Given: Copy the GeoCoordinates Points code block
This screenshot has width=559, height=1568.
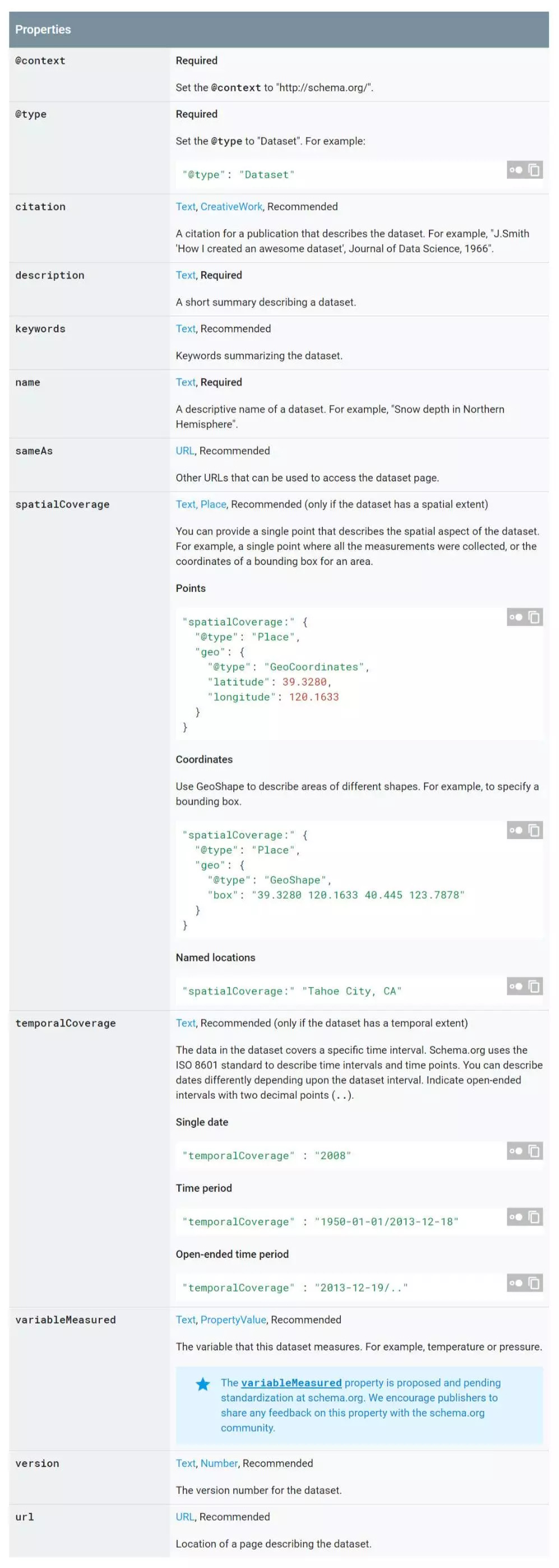Looking at the screenshot, I should click(534, 617).
